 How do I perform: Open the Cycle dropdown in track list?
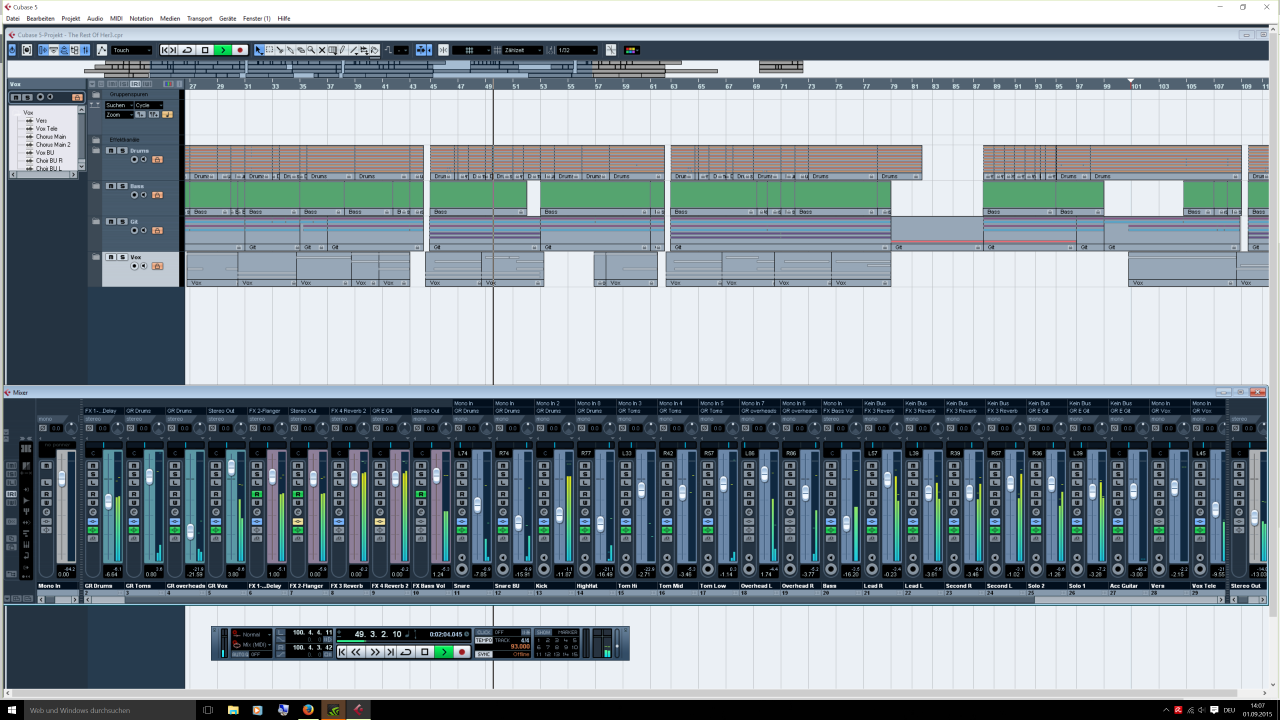pyautogui.click(x=148, y=105)
